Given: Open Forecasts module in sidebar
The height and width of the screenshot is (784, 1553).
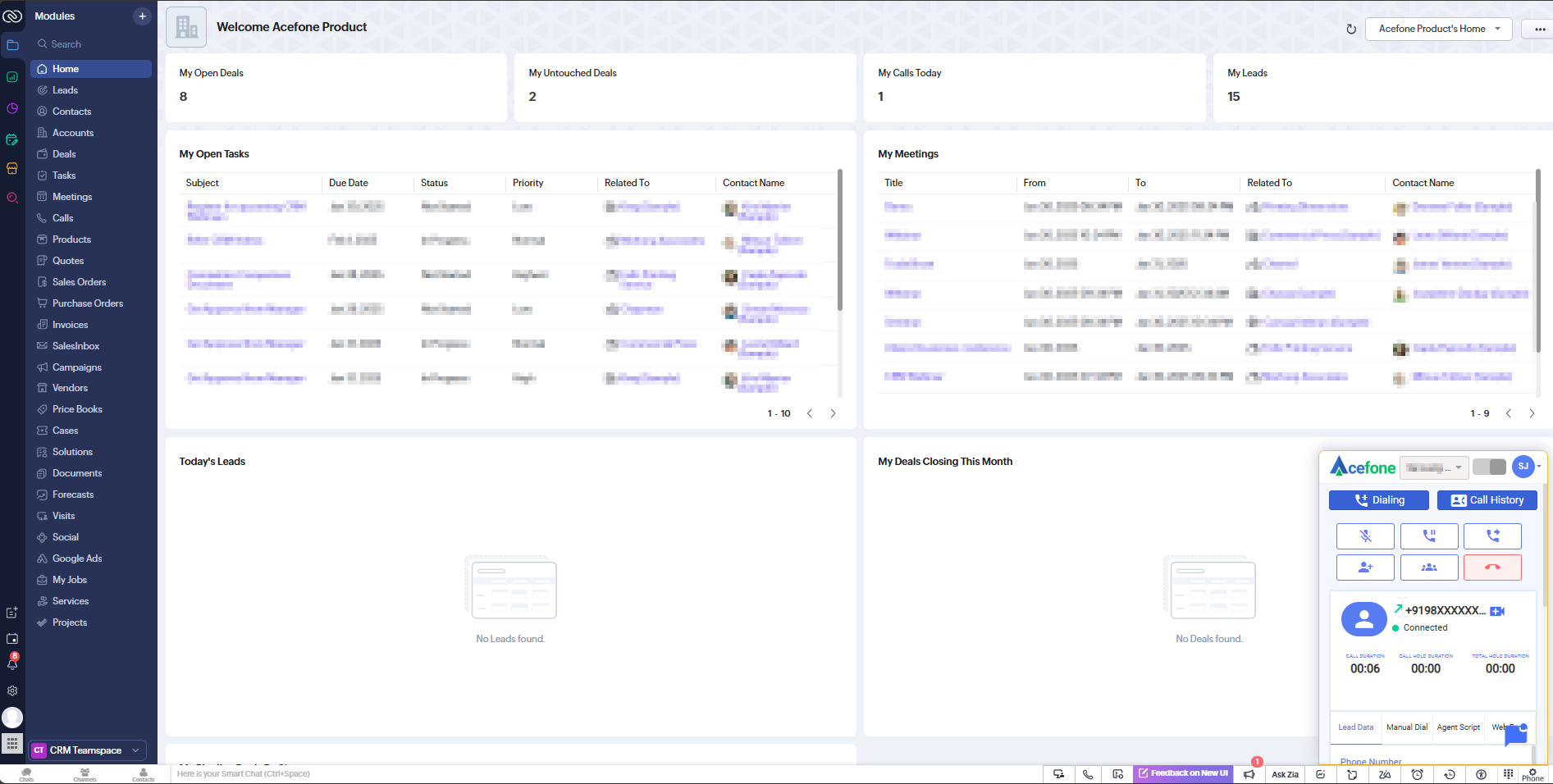Looking at the screenshot, I should (91, 495).
